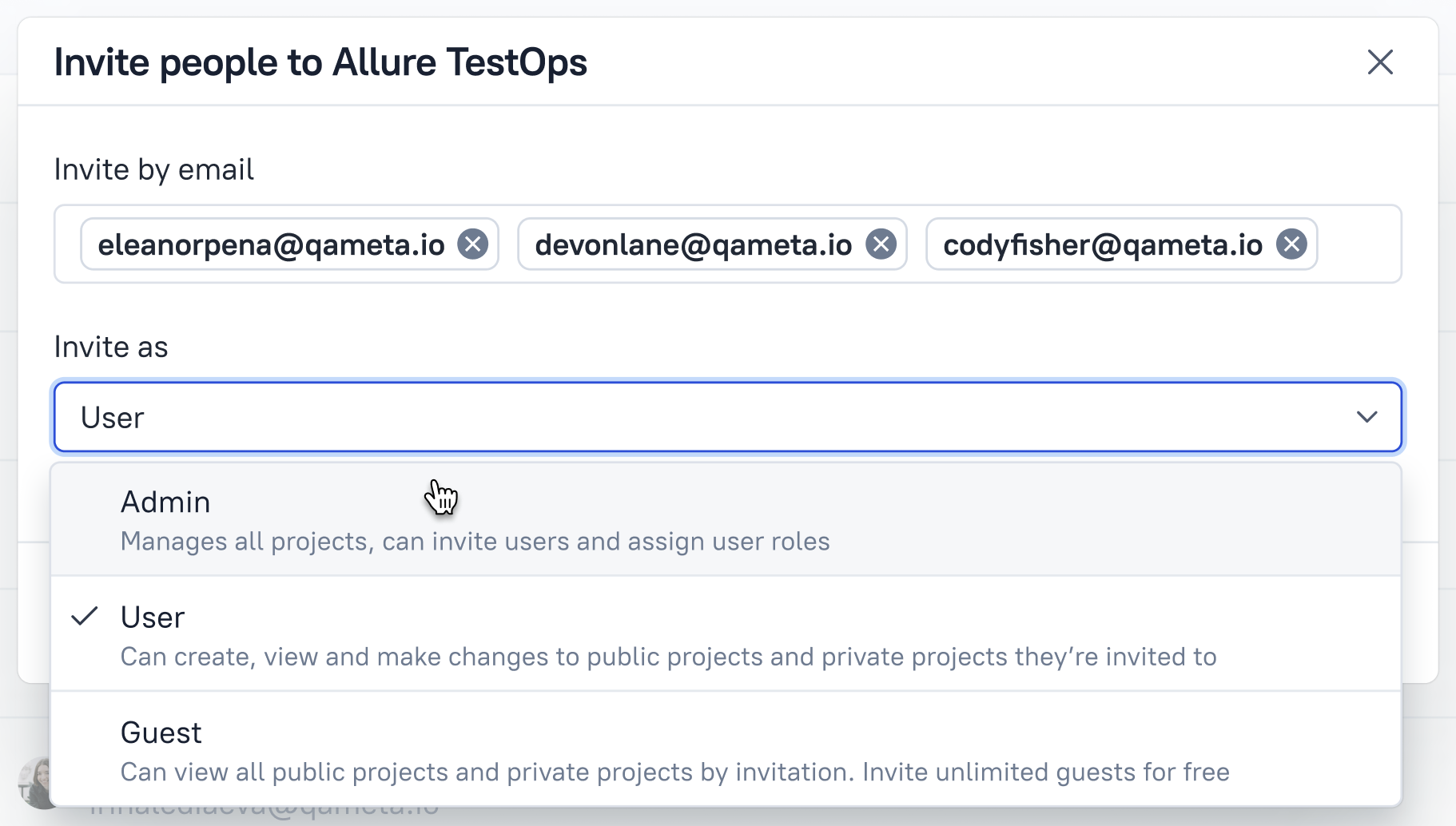Click the Invite as label
This screenshot has width=1456, height=826.
point(110,346)
